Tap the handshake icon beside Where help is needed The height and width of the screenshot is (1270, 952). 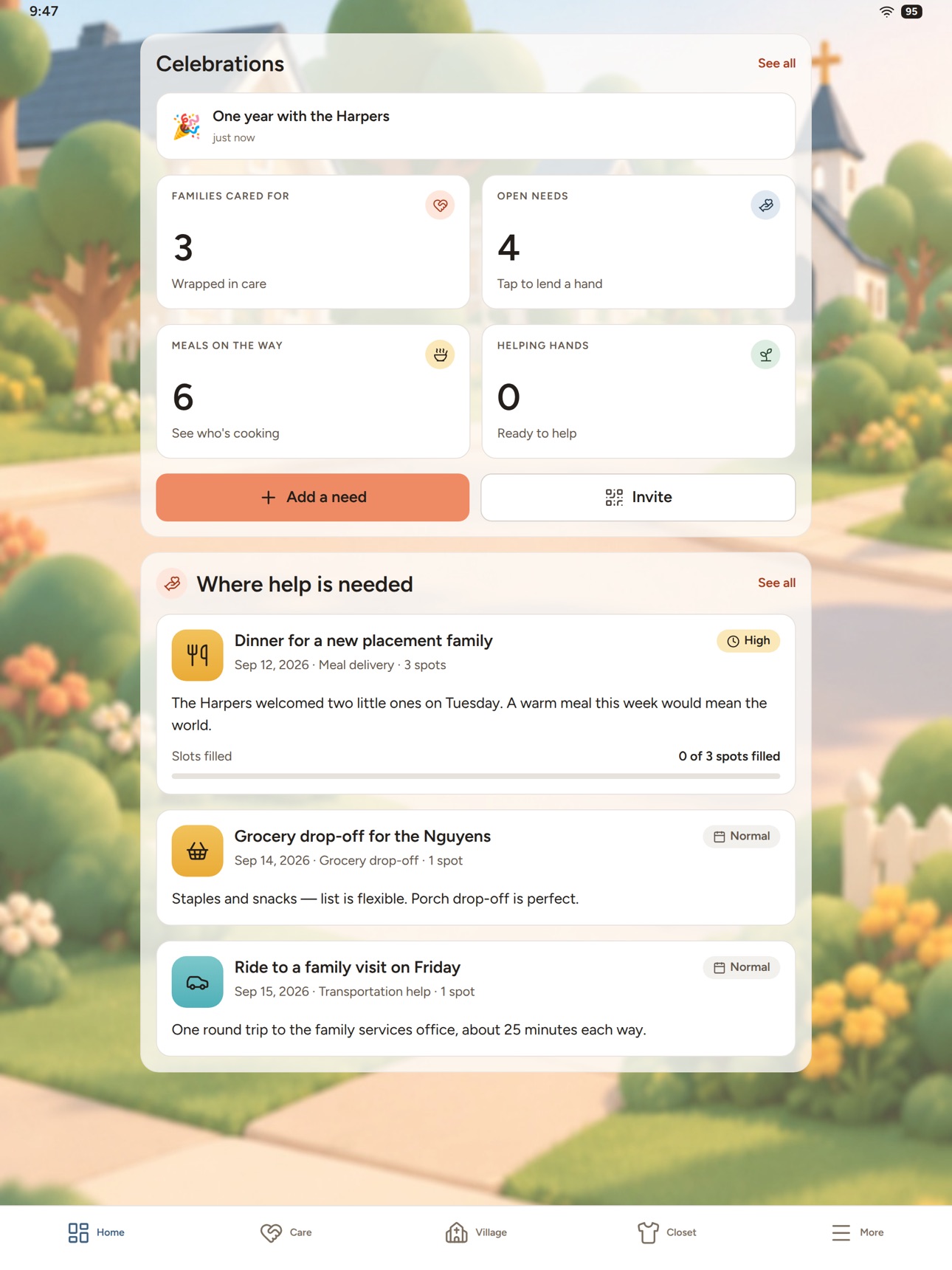pyautogui.click(x=172, y=584)
